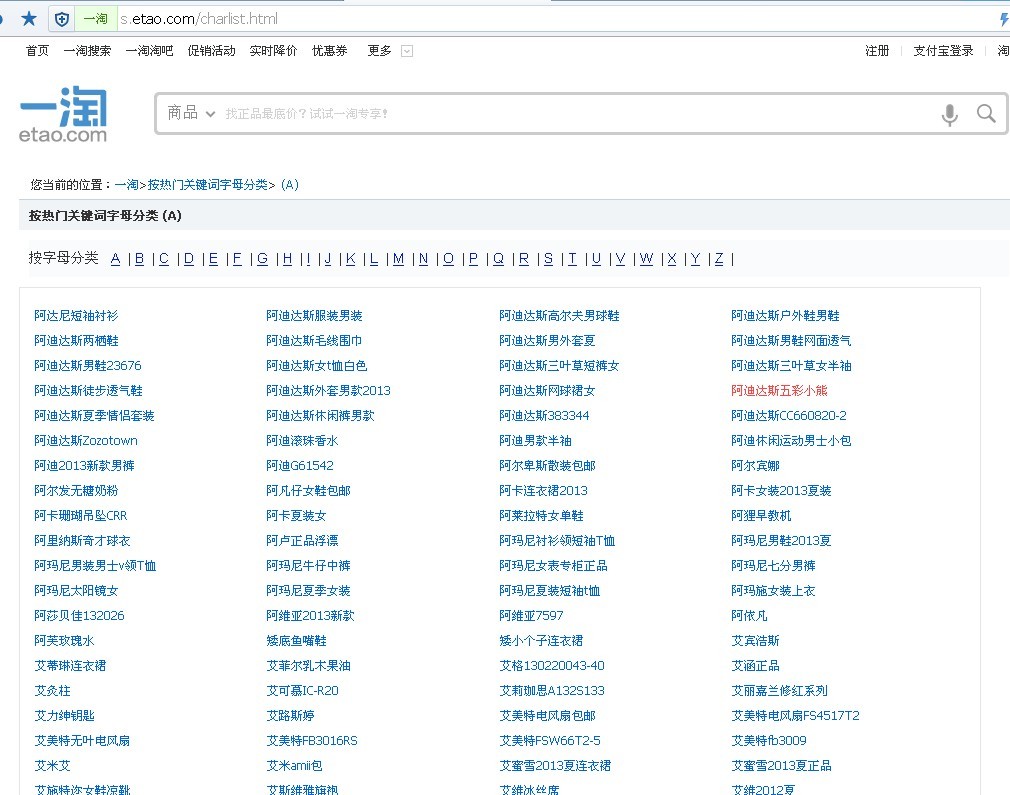Click the lightning bolt icon at top right

[x=1003, y=18]
